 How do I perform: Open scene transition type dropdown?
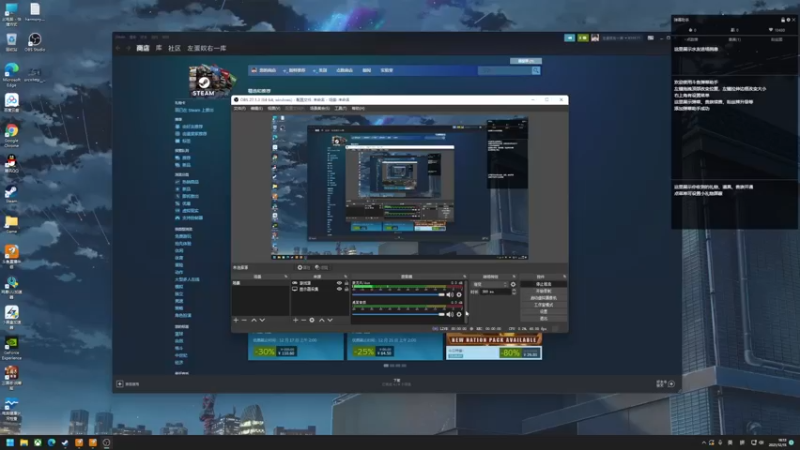(490, 284)
